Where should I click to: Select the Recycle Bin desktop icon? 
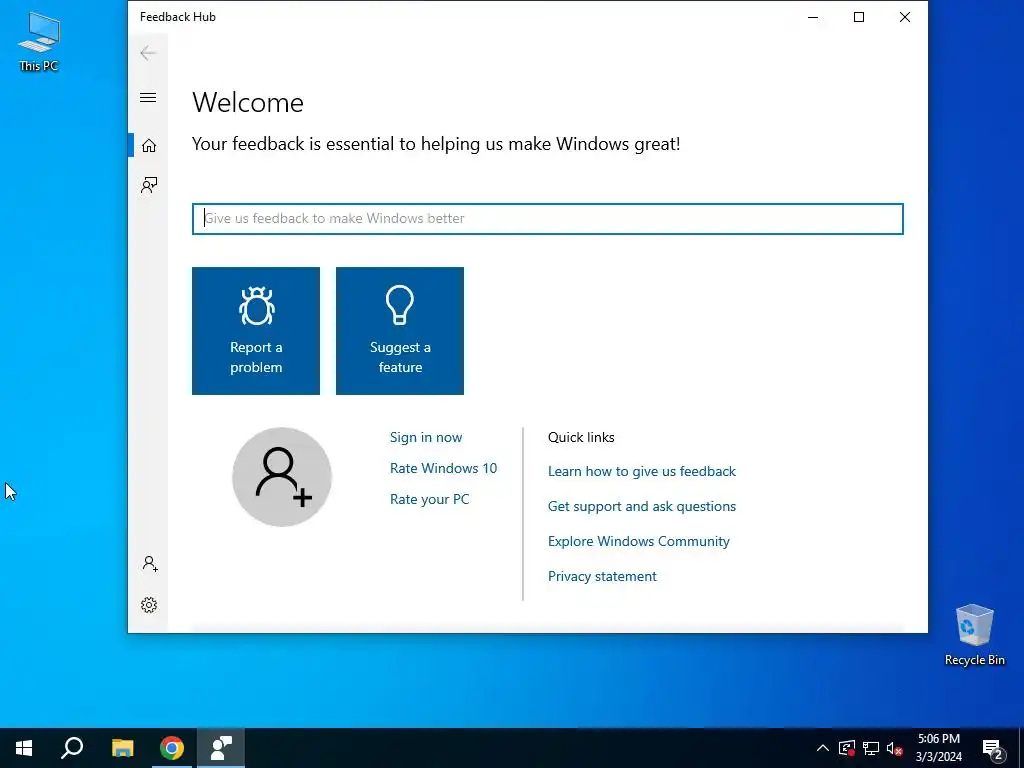coord(974,634)
